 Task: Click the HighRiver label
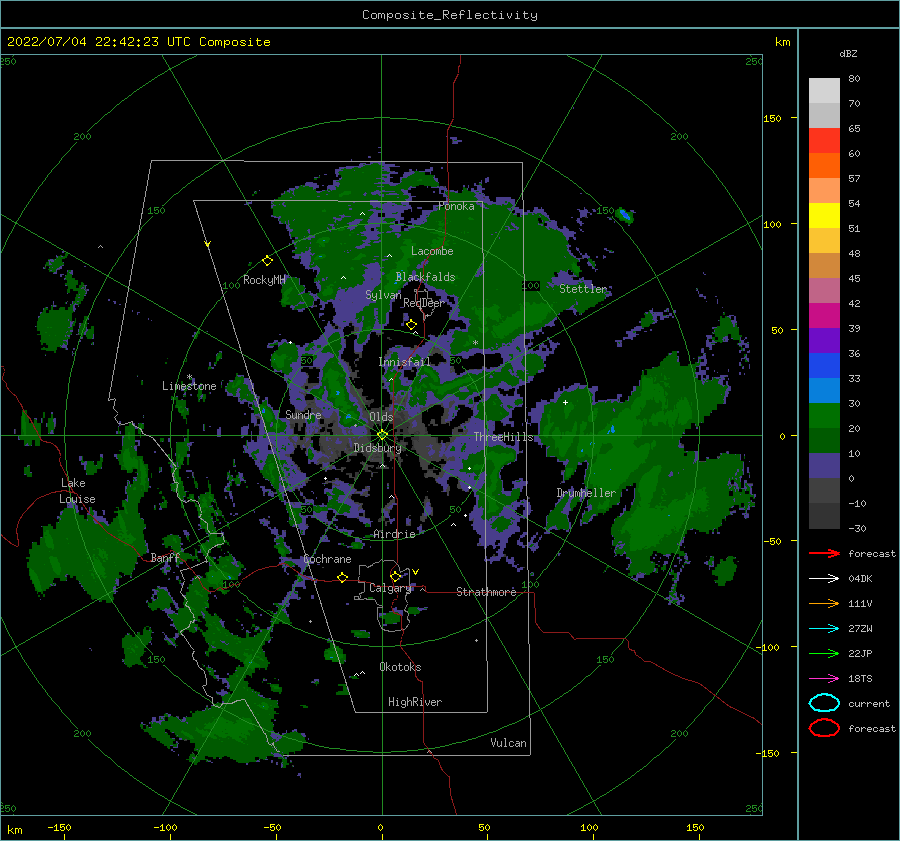[x=415, y=702]
